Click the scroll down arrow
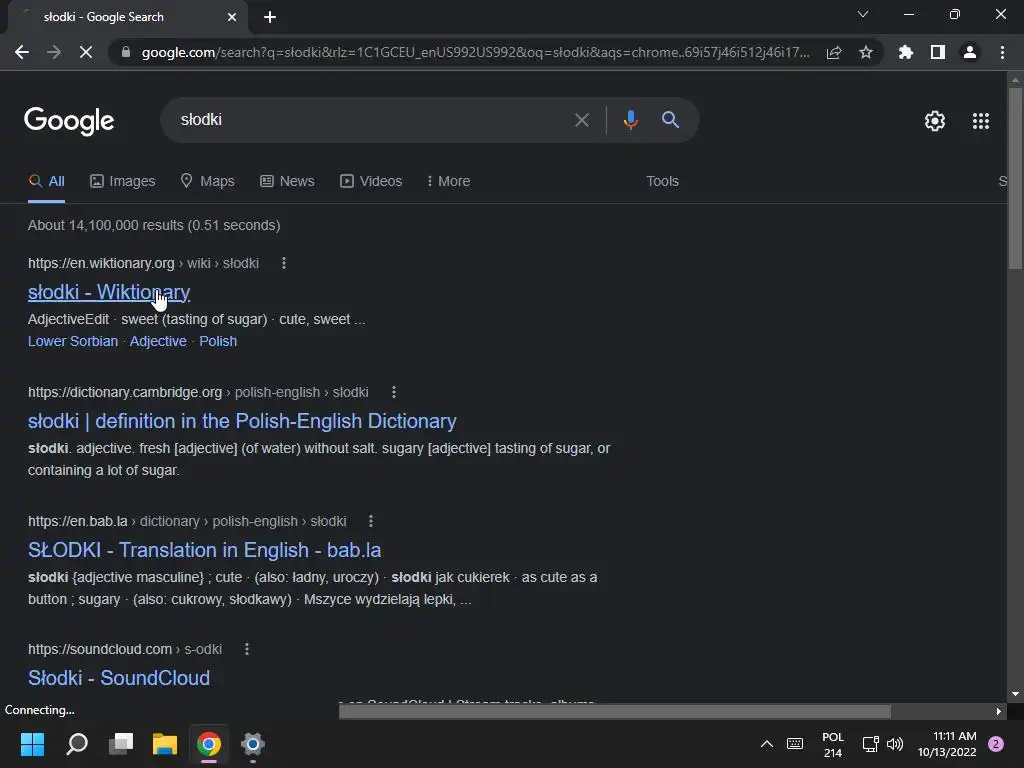Screen dimensions: 1024x768 click(x=1015, y=694)
